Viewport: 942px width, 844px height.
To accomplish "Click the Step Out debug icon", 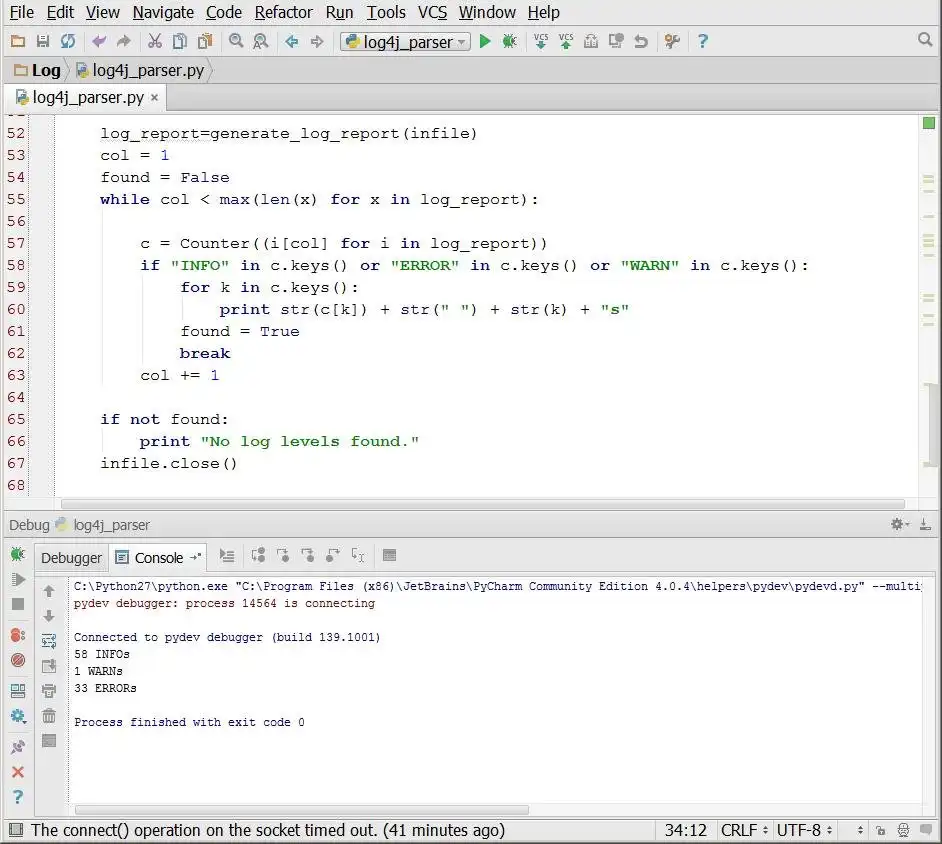I will tap(332, 556).
